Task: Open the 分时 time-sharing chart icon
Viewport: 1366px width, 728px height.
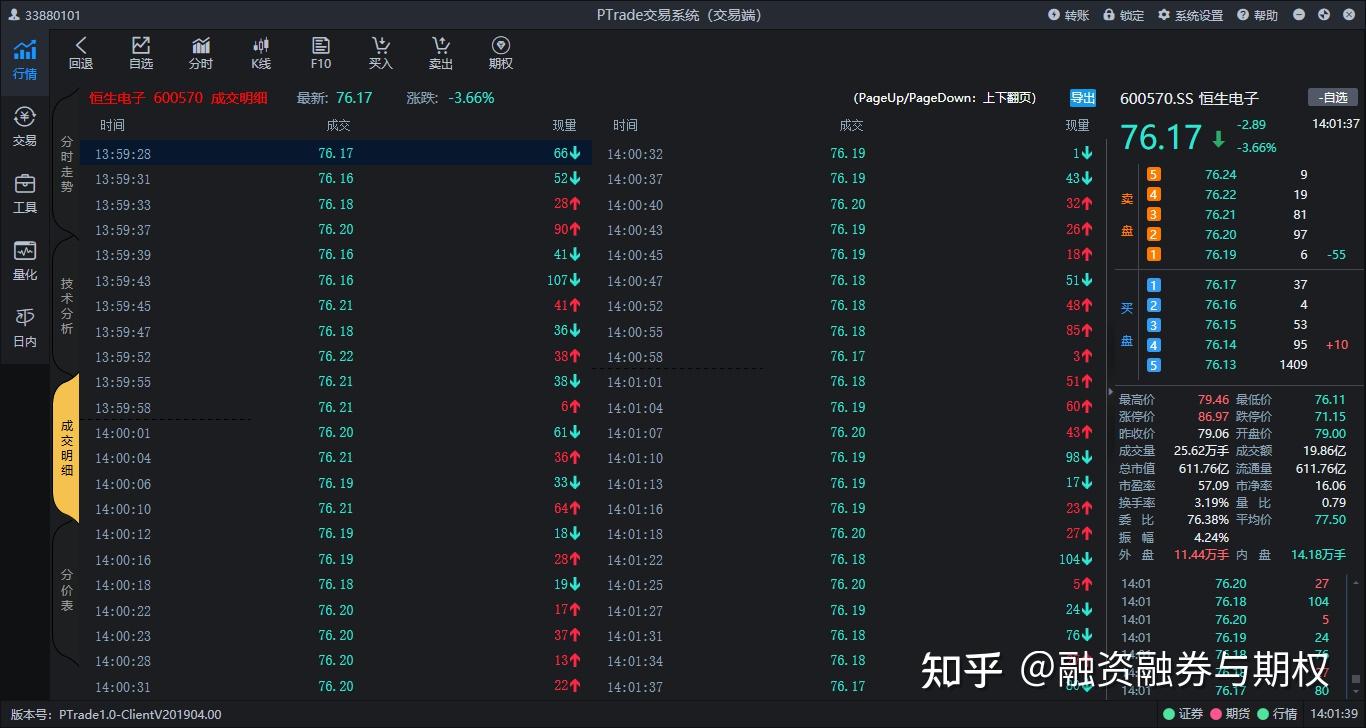Action: pyautogui.click(x=201, y=53)
